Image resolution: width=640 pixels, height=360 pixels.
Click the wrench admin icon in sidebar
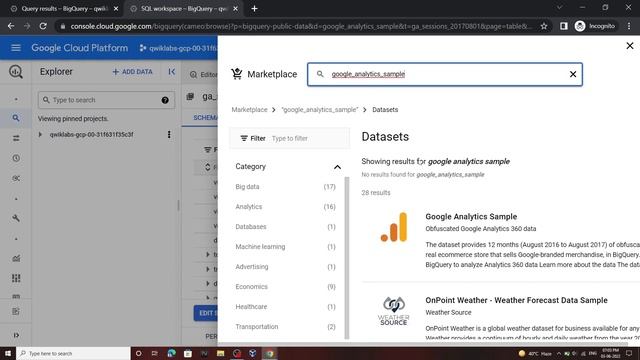click(16, 218)
